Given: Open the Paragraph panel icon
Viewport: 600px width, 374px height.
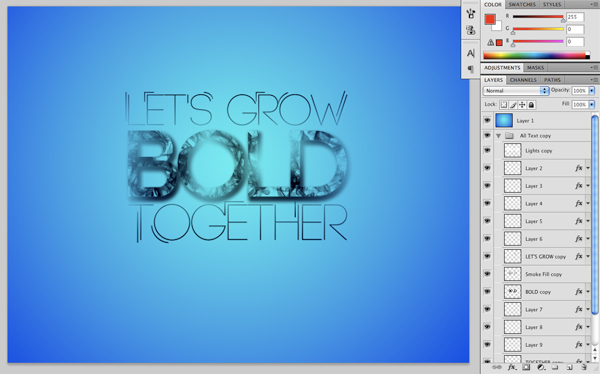Looking at the screenshot, I should point(471,69).
